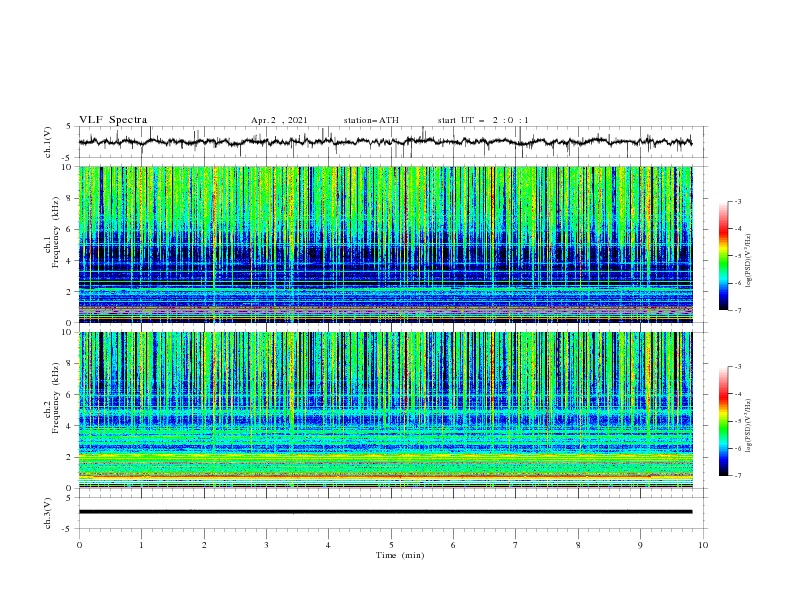Screen dimensions: 792x612
Task: Click the "7" tick on the Time axis
Action: (516, 545)
